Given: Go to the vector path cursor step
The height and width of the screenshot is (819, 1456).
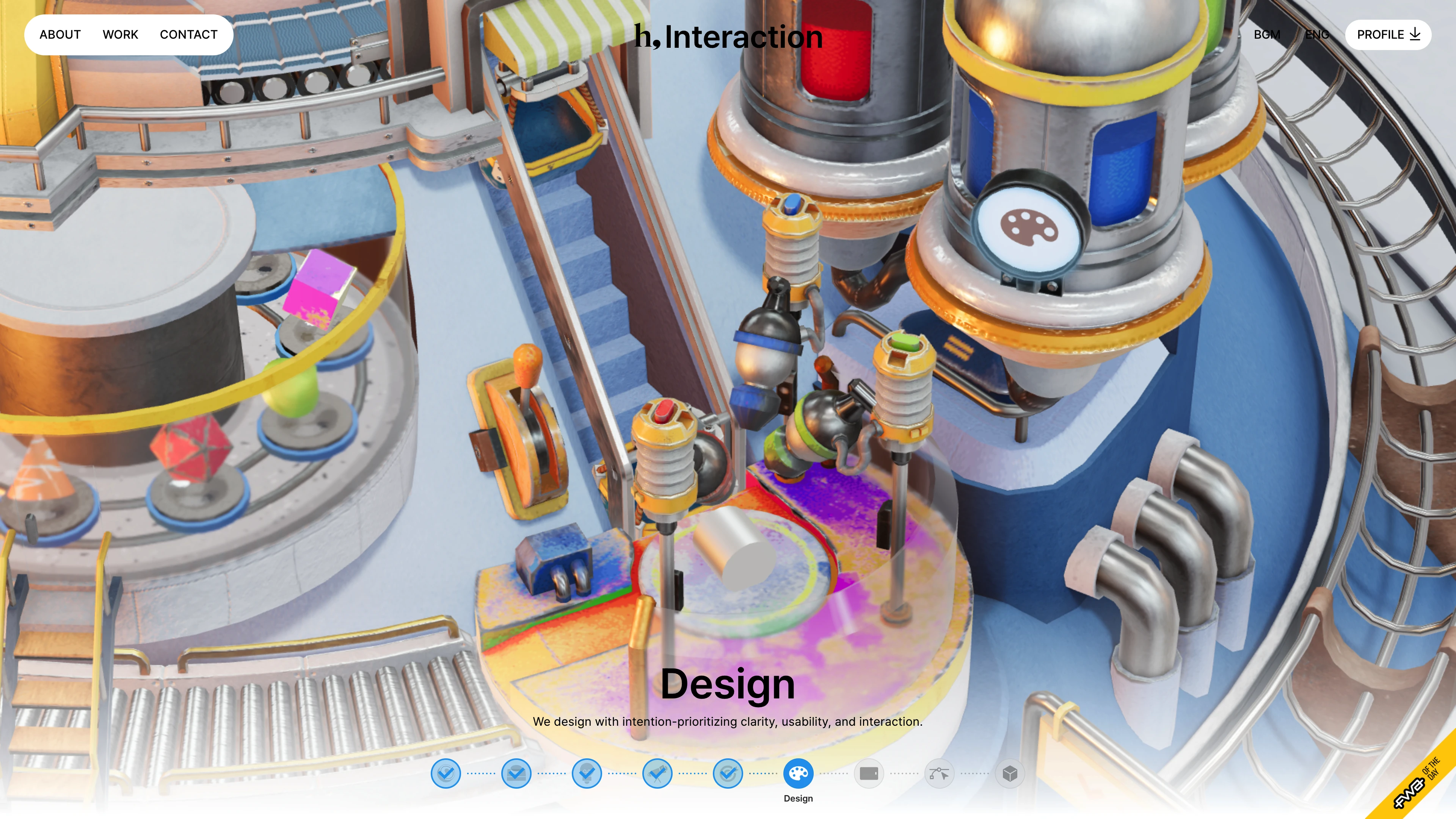Looking at the screenshot, I should (x=939, y=773).
